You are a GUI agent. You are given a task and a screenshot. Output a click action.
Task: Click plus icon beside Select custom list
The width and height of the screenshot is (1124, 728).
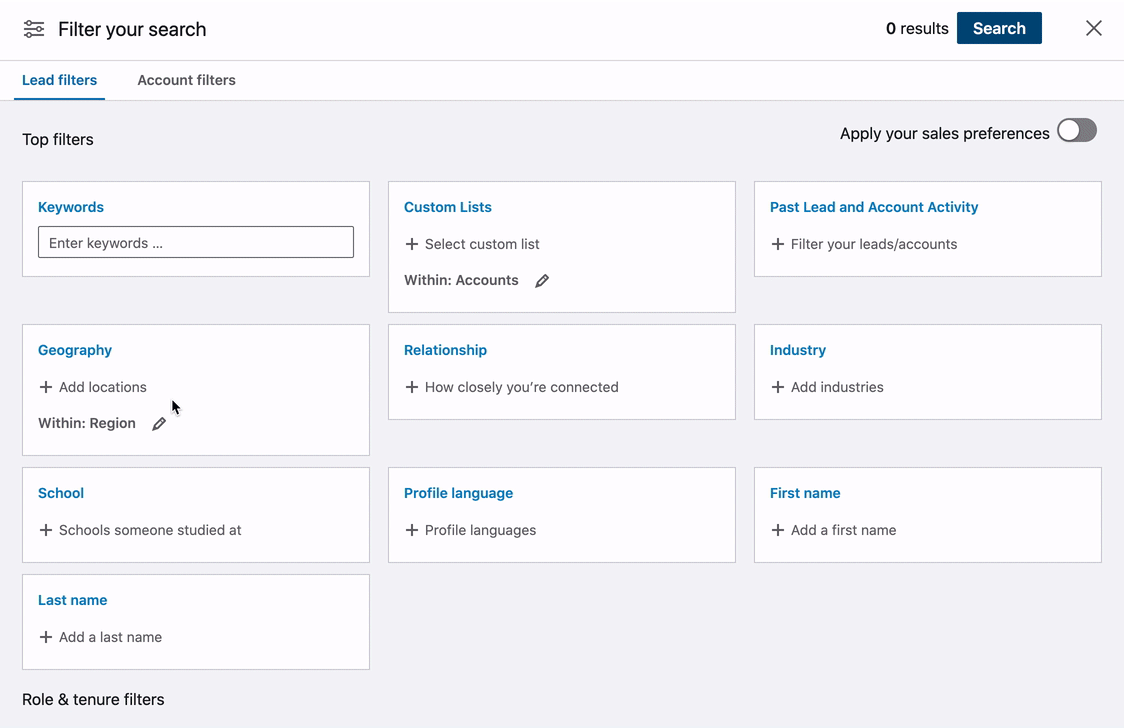pos(411,244)
